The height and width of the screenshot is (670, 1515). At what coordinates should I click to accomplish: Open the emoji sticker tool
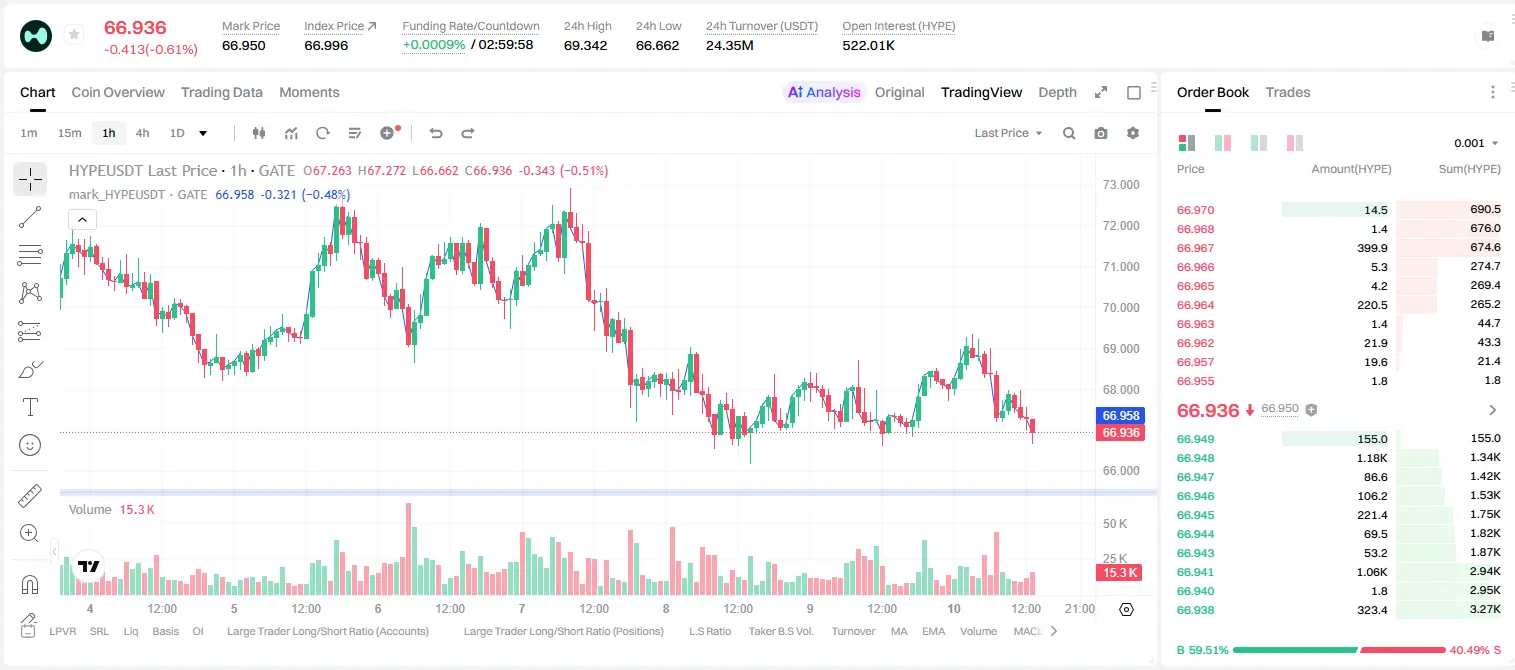click(x=30, y=445)
